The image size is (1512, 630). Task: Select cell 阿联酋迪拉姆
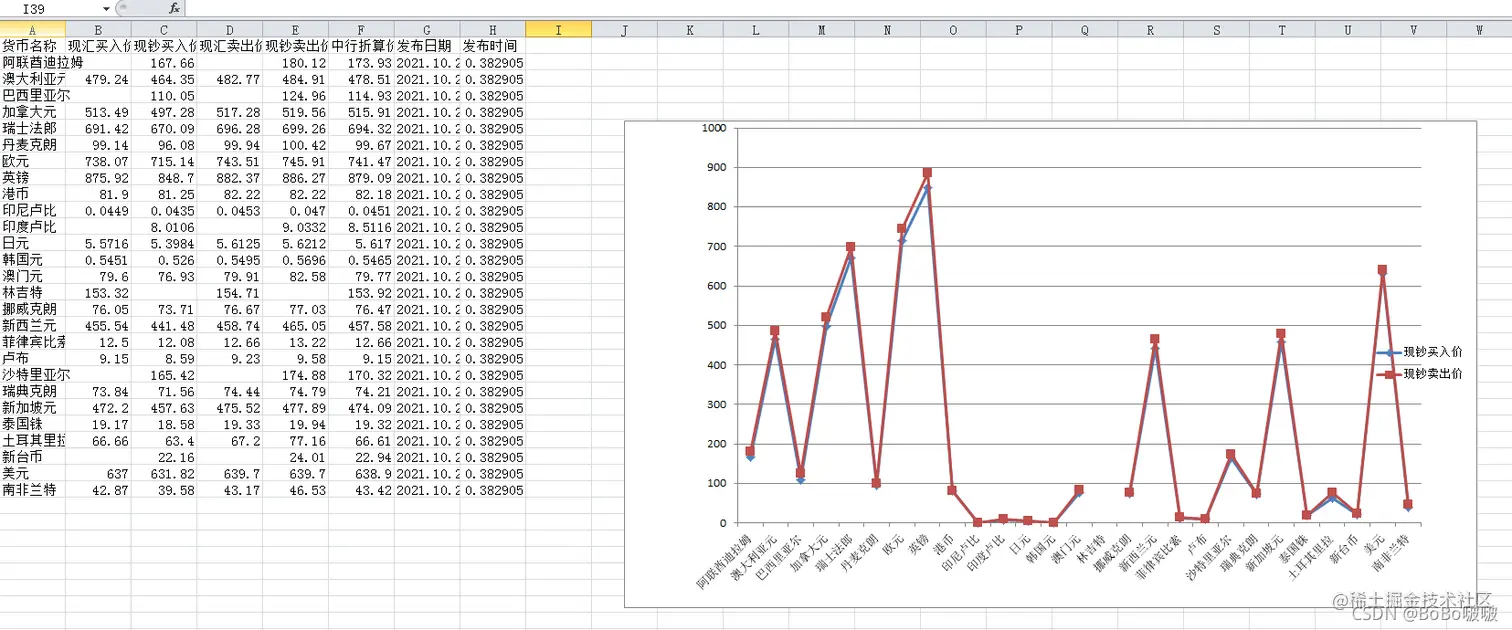point(42,62)
